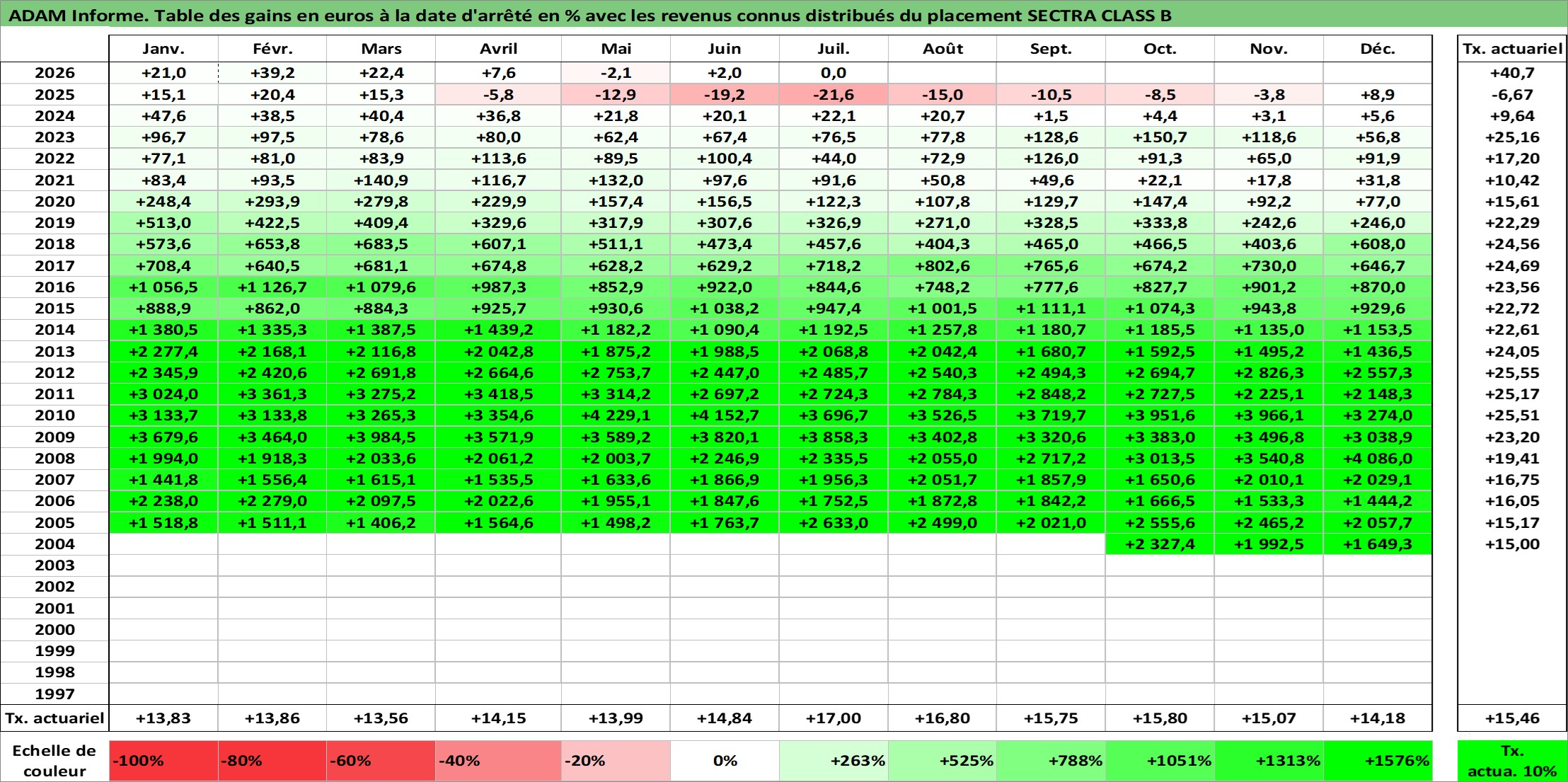This screenshot has width=1568, height=782.
Task: Click the +683,5 cell in the 2018 row
Action: point(381,244)
